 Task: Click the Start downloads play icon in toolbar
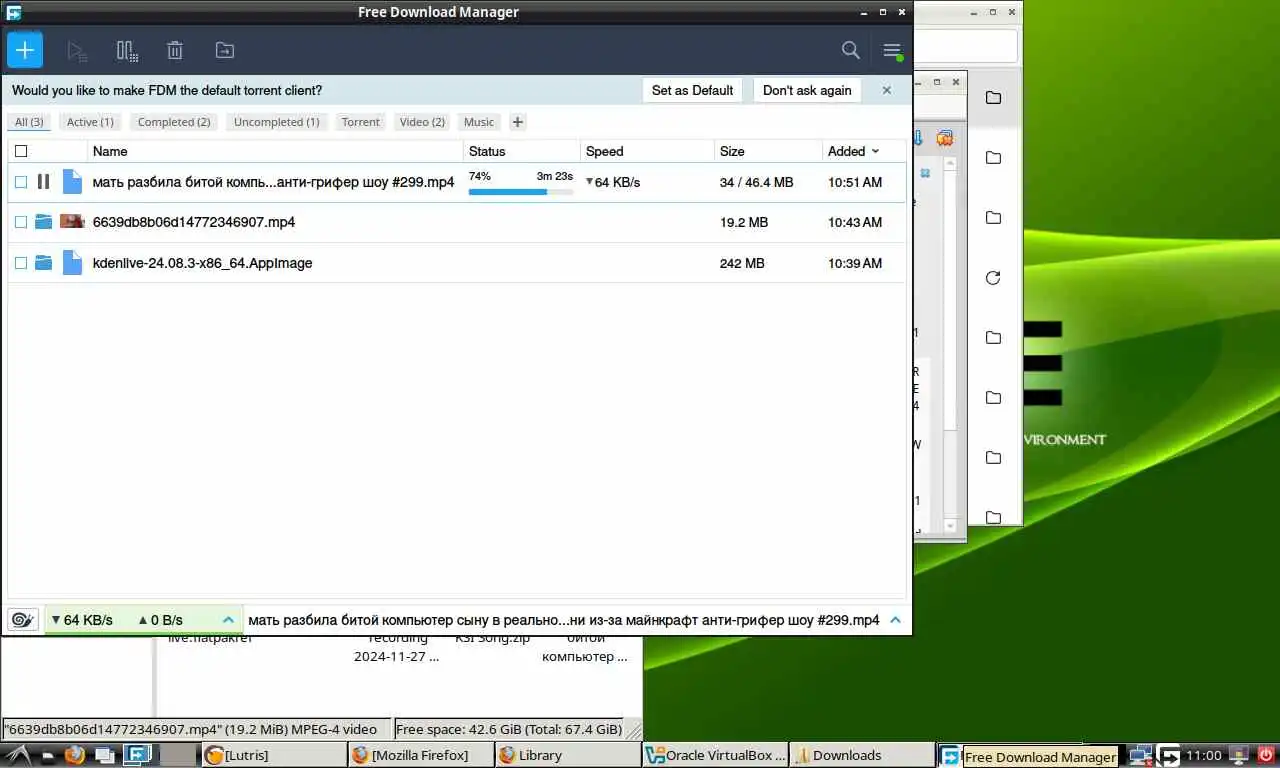(x=77, y=50)
